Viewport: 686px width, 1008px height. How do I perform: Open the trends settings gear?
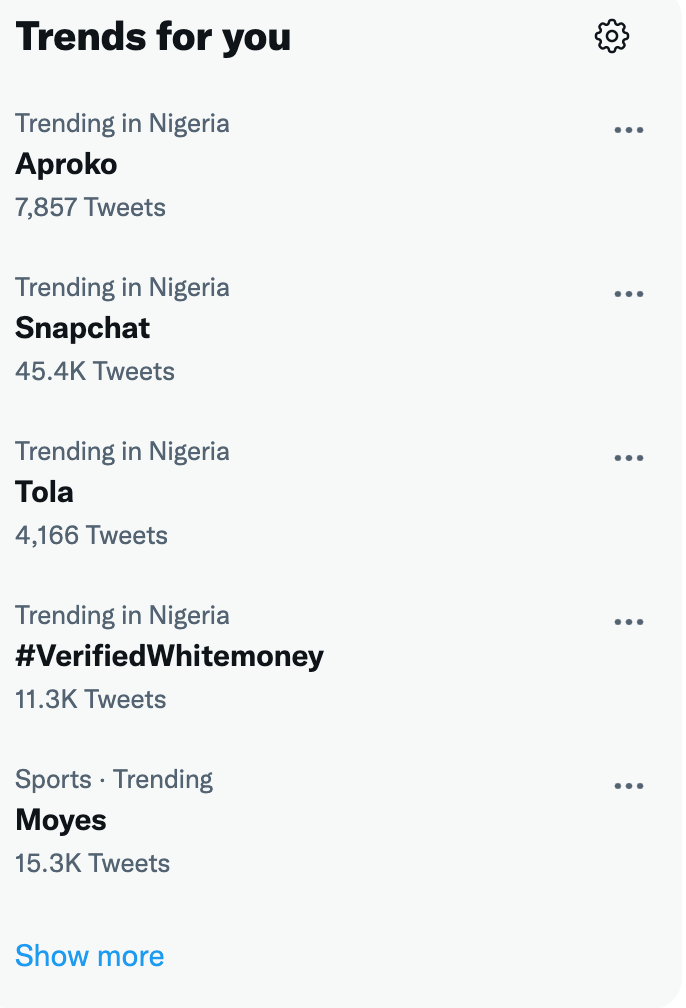[x=611, y=37]
